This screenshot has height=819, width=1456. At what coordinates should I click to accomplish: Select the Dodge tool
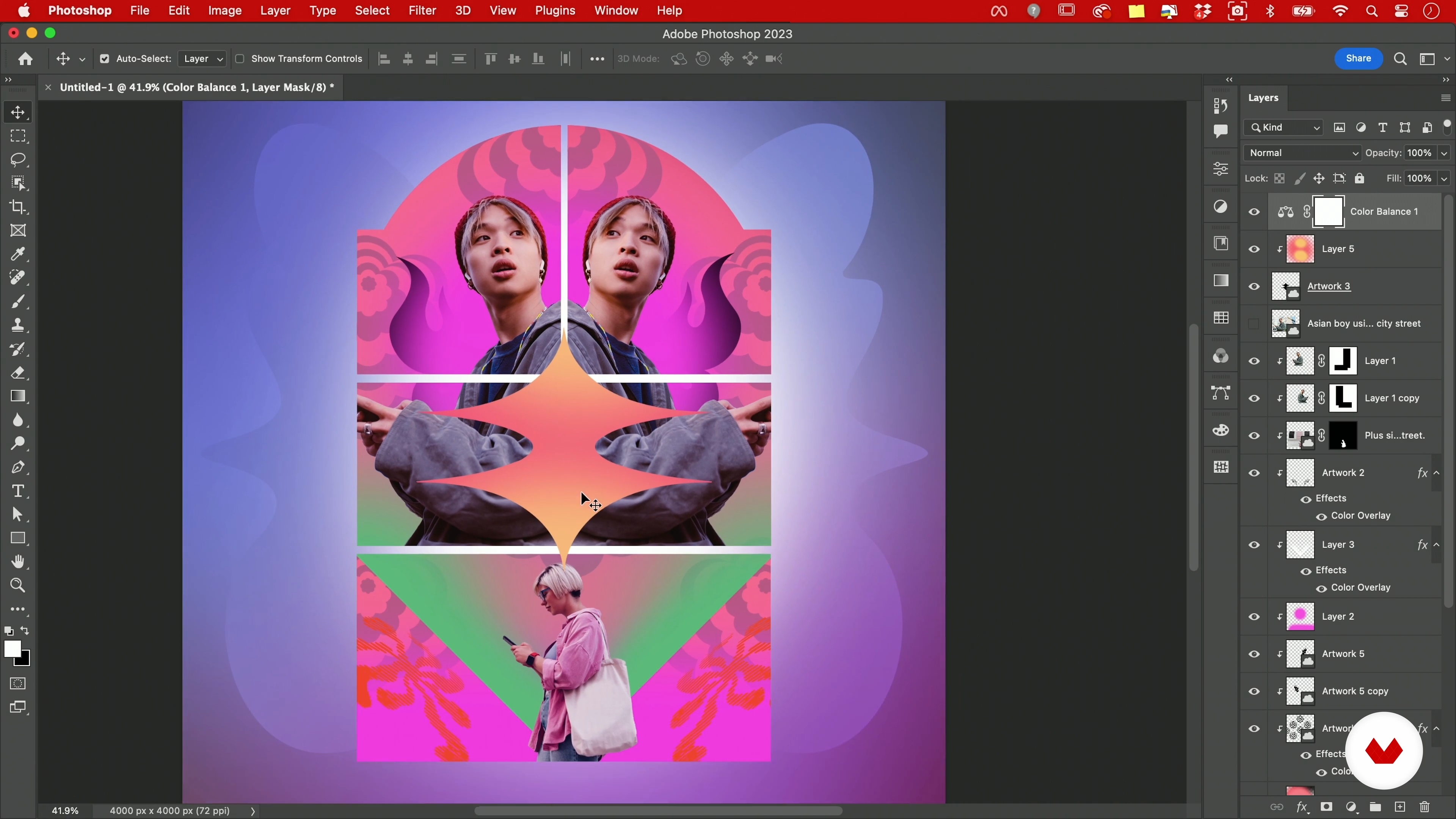click(x=18, y=444)
